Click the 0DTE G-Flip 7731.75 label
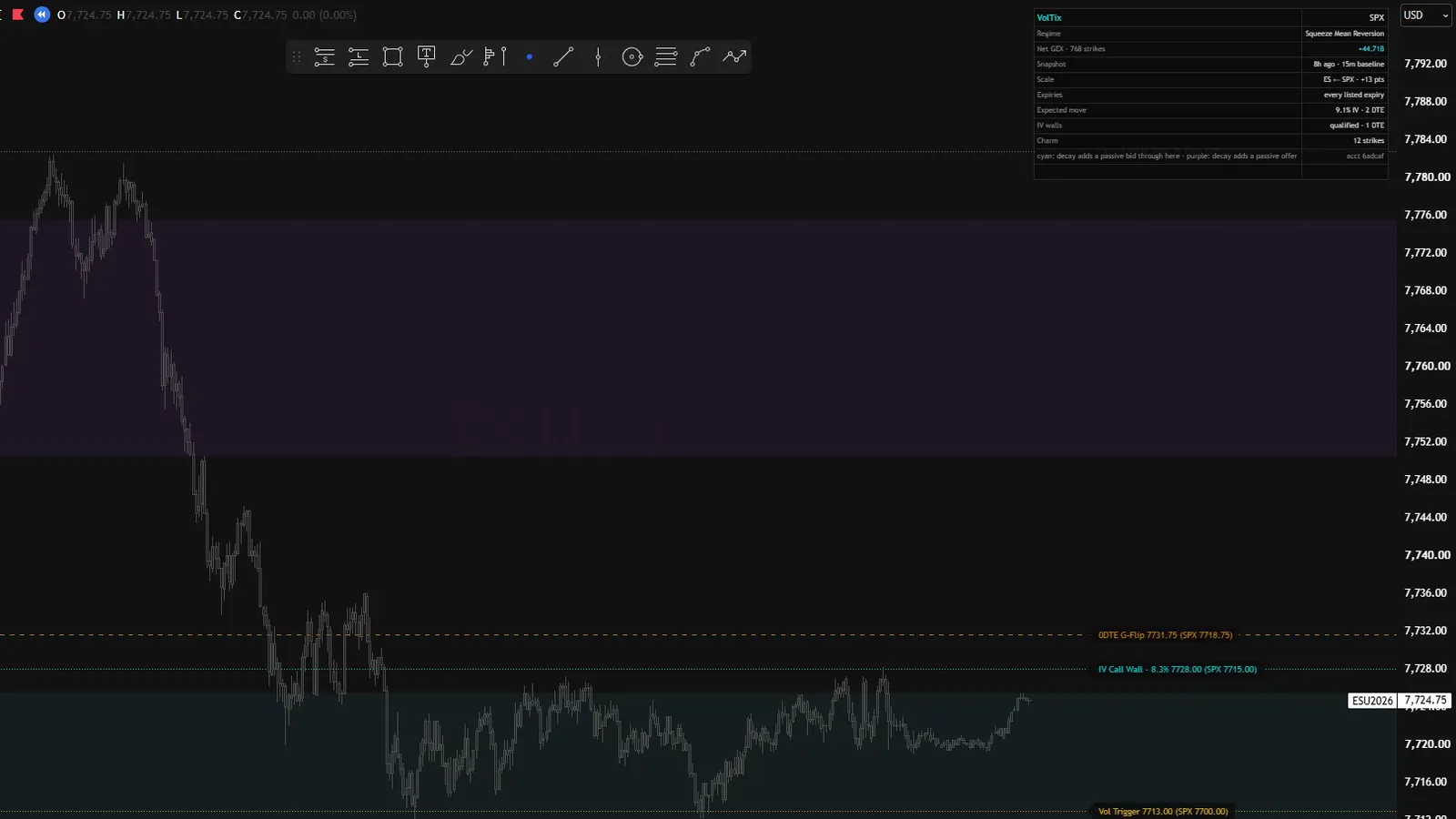 coord(1165,635)
